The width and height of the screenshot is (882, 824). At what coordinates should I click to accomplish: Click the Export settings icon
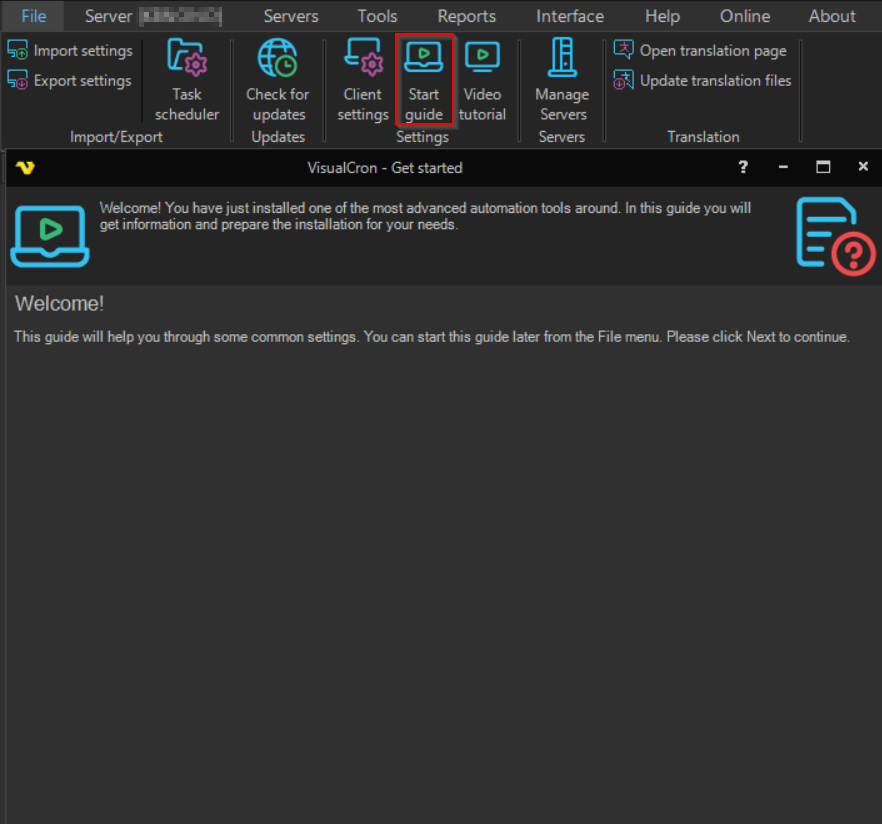[x=18, y=80]
